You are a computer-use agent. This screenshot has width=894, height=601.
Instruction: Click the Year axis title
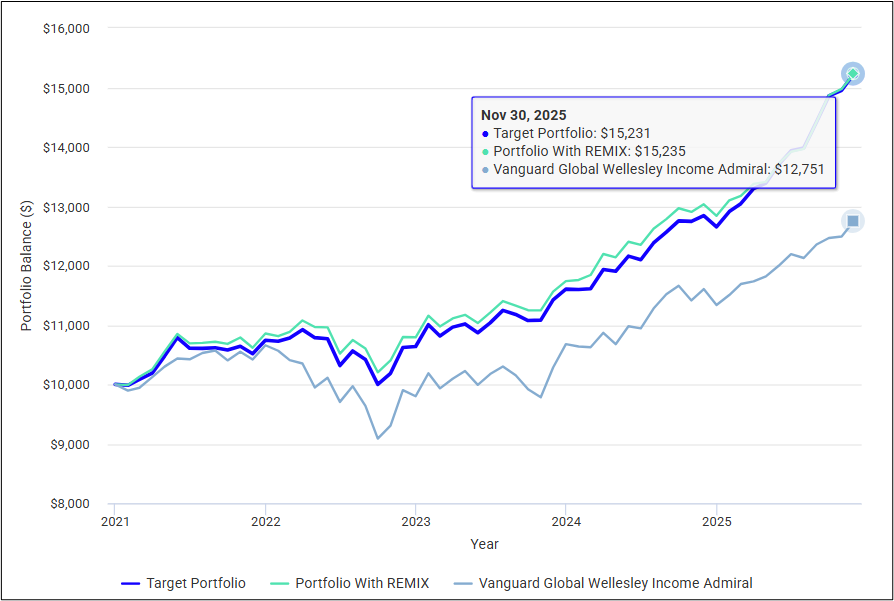[484, 544]
